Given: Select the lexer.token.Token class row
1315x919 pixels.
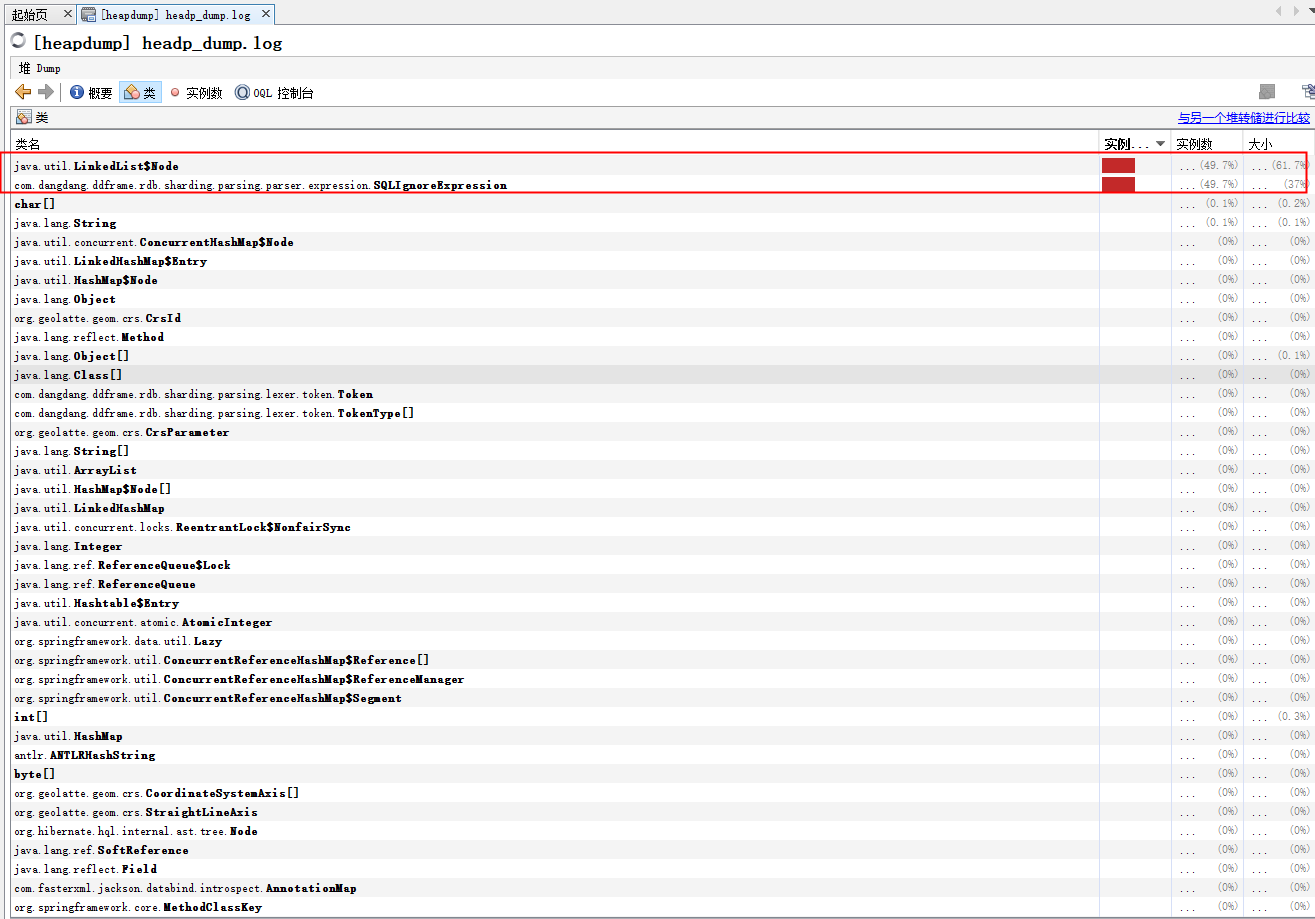Looking at the screenshot, I should click(660, 394).
